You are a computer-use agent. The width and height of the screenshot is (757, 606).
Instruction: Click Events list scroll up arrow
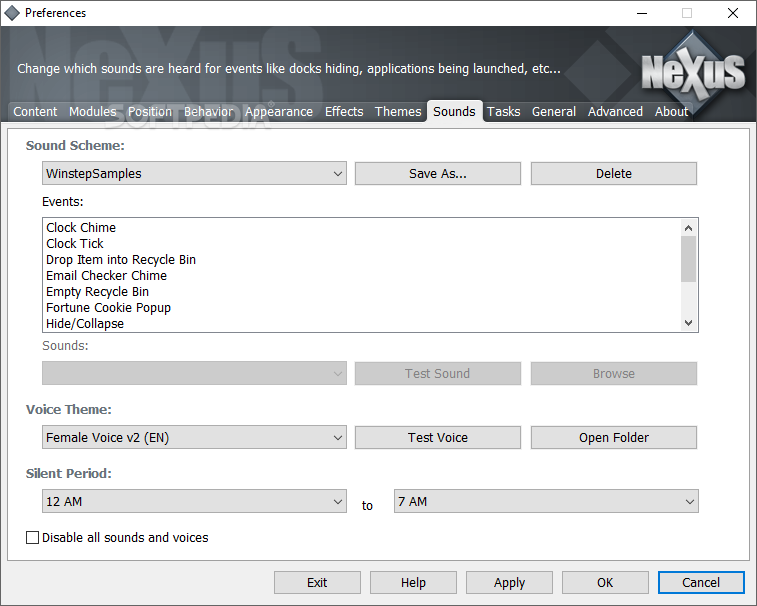[688, 228]
